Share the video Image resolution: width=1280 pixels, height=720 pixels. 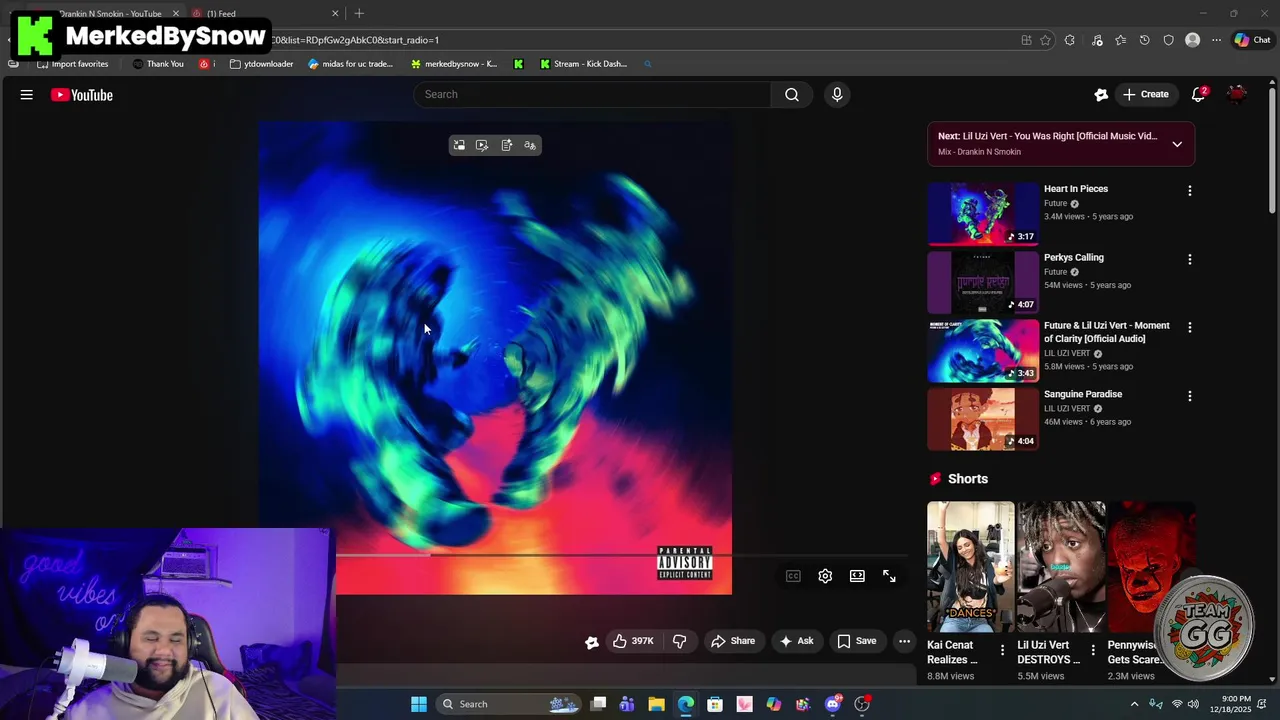coord(733,641)
